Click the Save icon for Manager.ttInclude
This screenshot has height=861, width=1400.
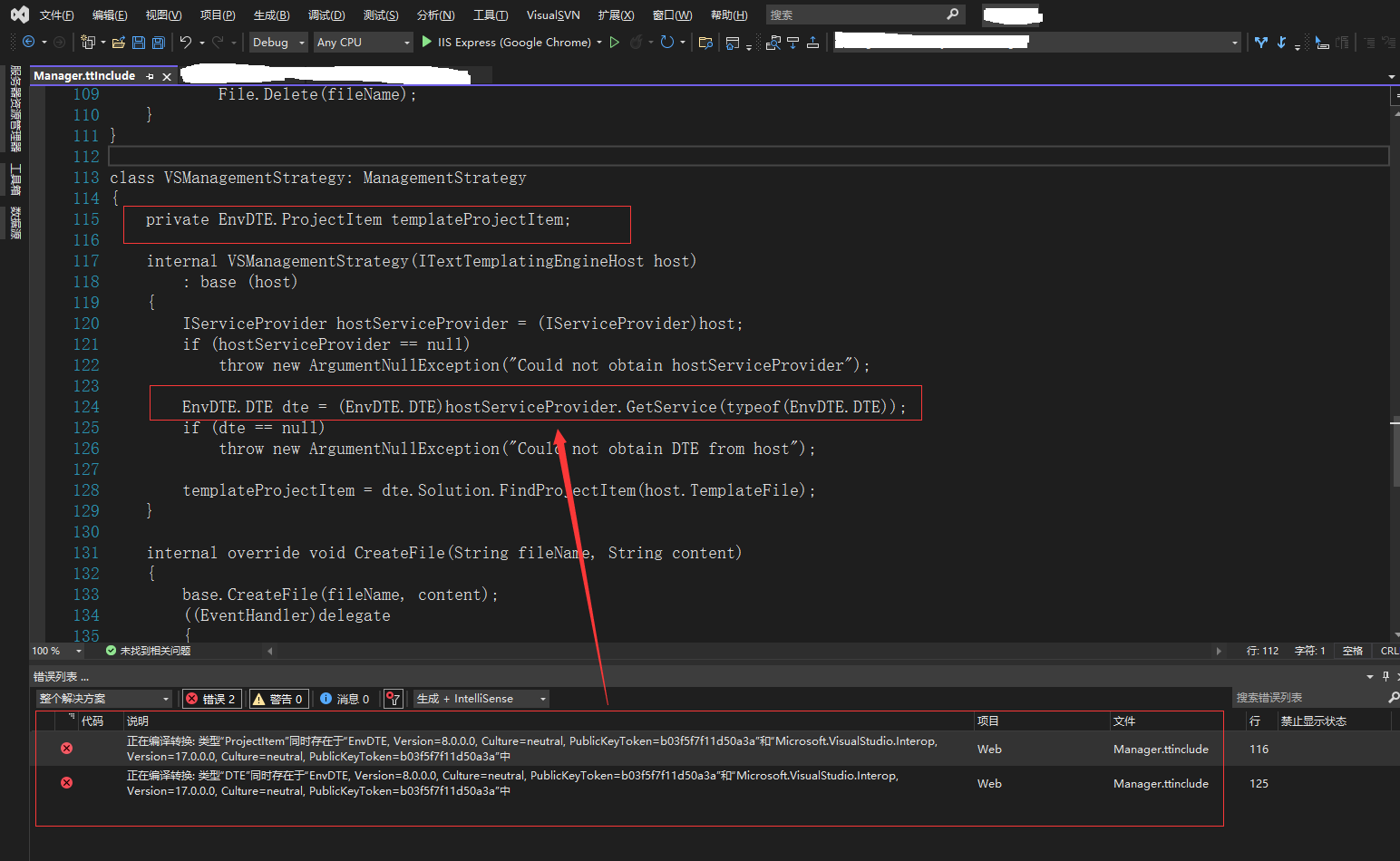[138, 42]
